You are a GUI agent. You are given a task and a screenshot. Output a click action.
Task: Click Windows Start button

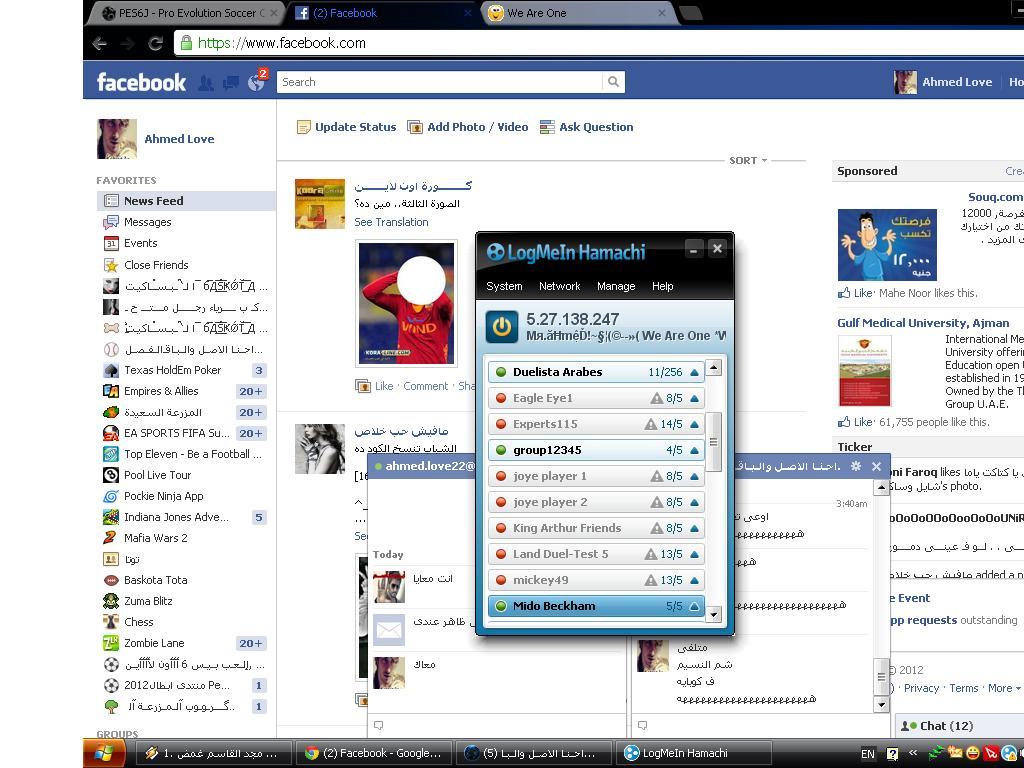[105, 753]
